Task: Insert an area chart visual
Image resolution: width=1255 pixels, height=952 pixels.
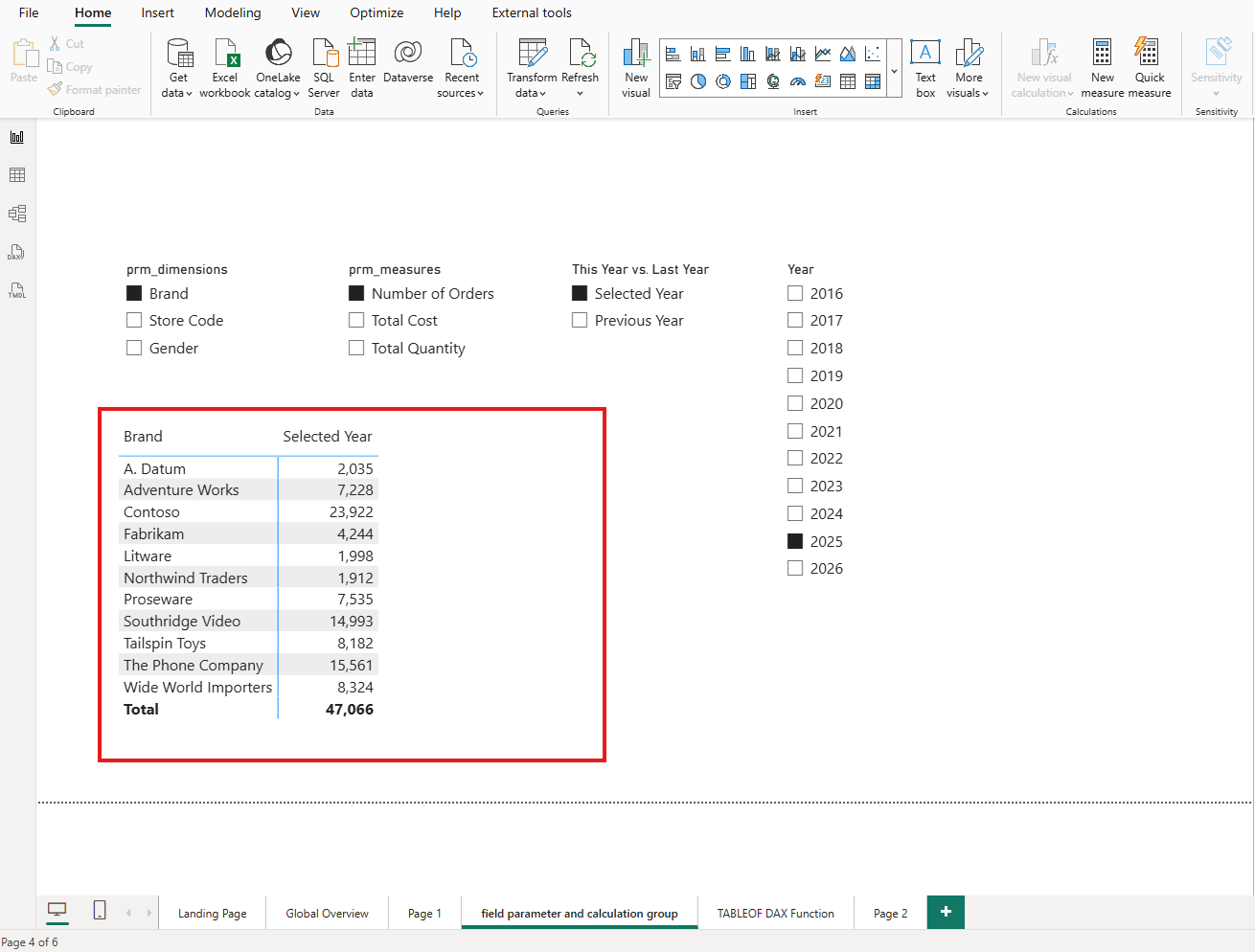Action: tap(848, 54)
